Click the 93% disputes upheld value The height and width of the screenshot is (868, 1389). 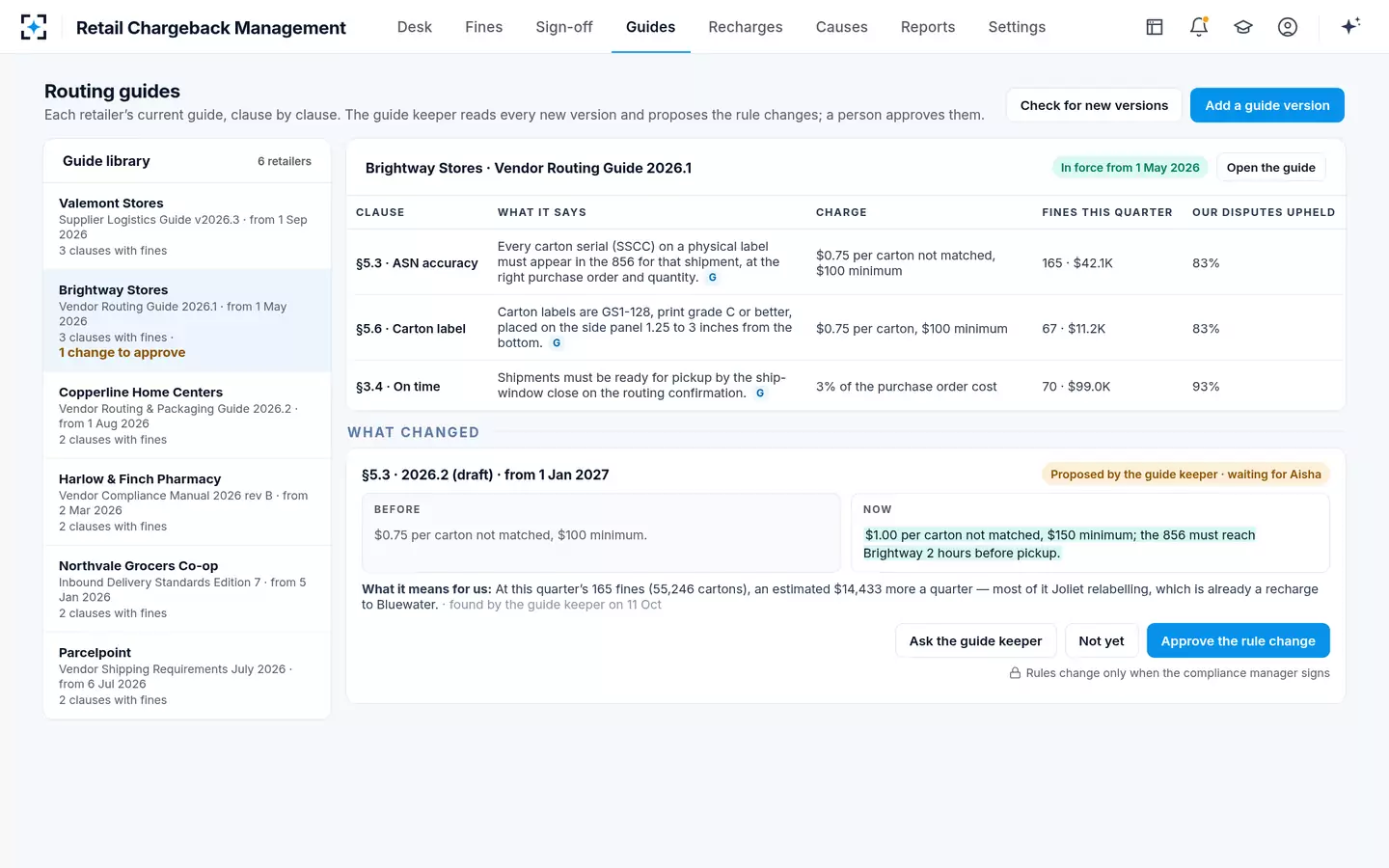(x=1206, y=387)
